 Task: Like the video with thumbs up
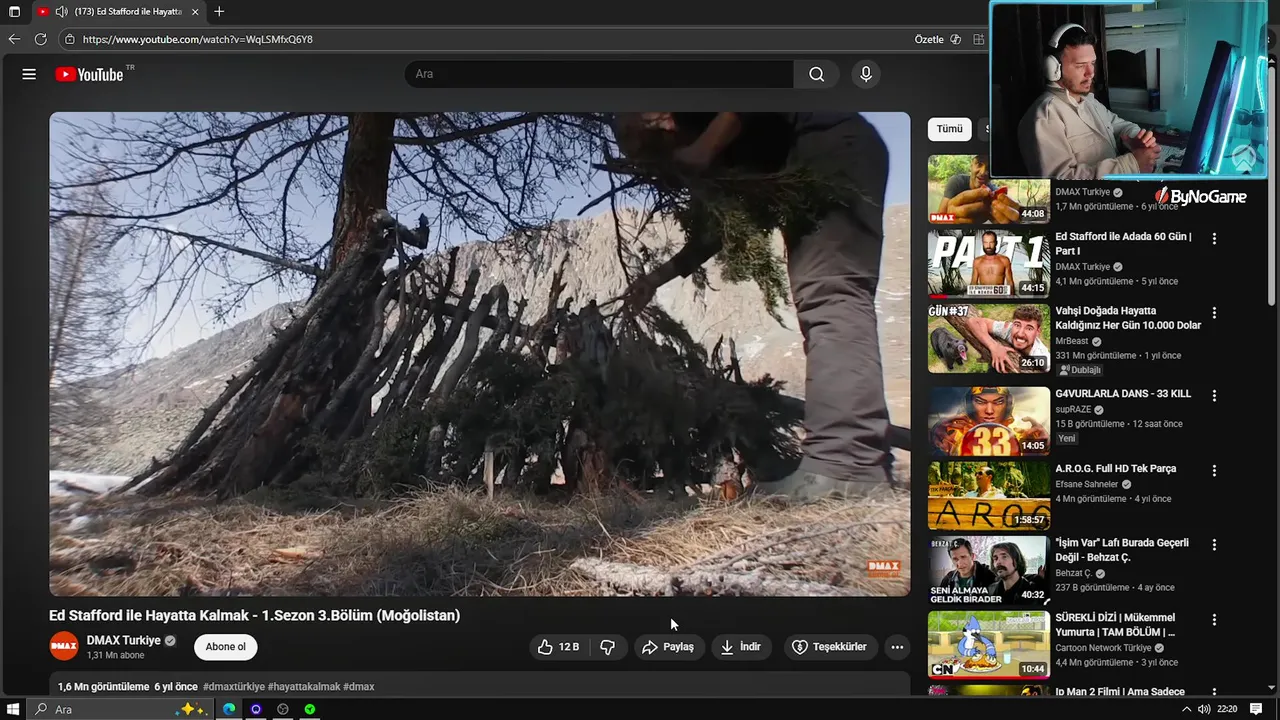click(x=558, y=647)
